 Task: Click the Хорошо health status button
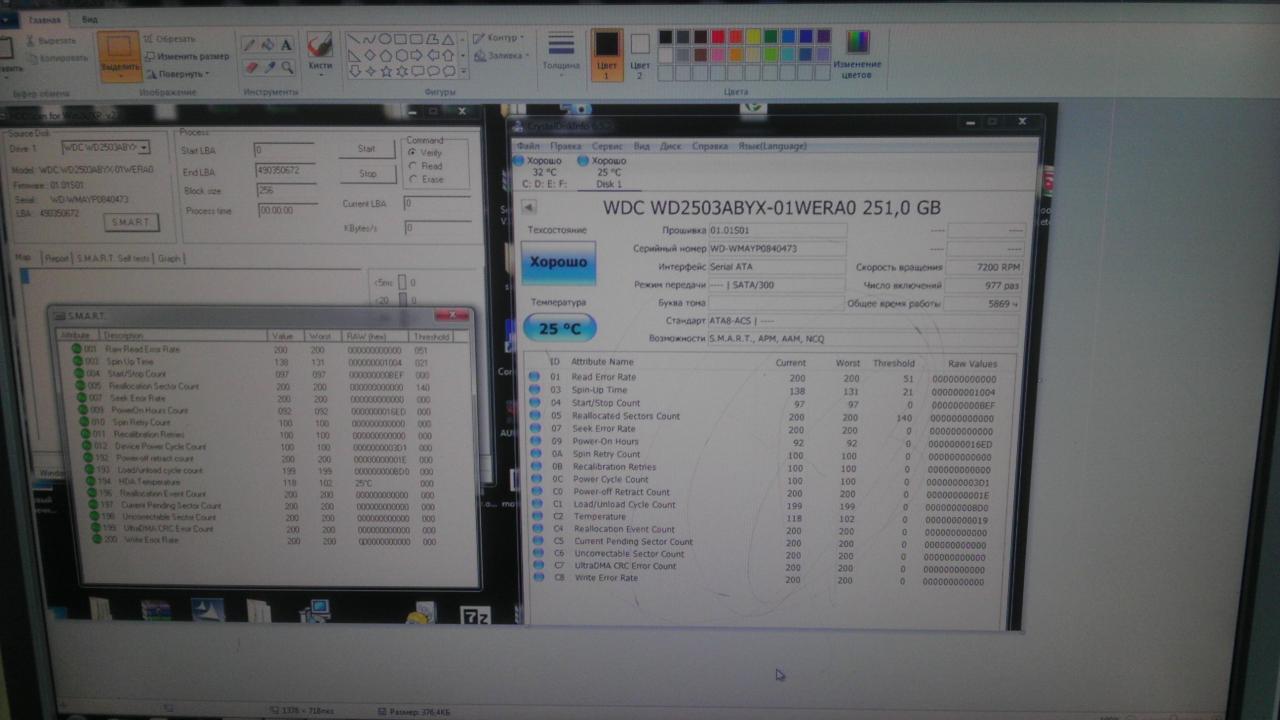559,262
